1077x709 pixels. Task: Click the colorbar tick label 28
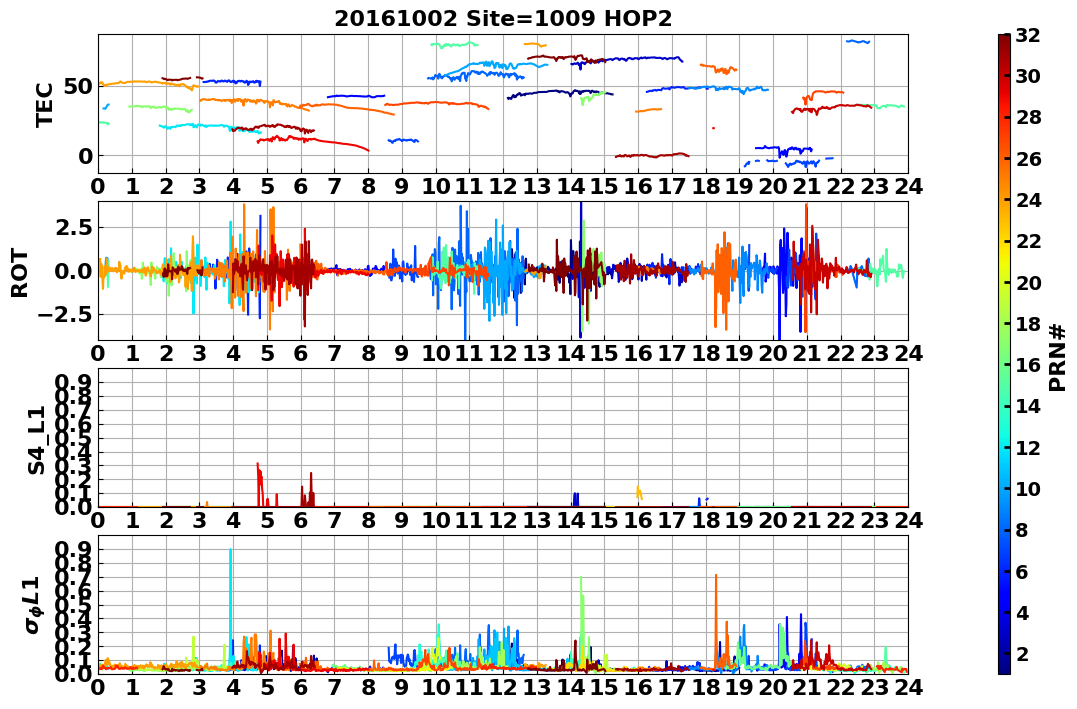pyautogui.click(x=1028, y=117)
